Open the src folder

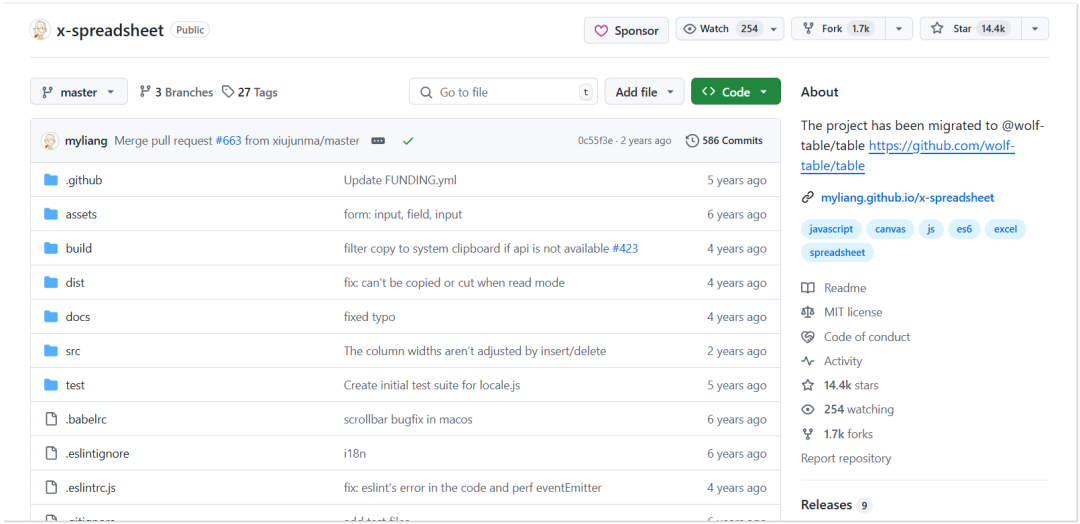[x=73, y=351]
